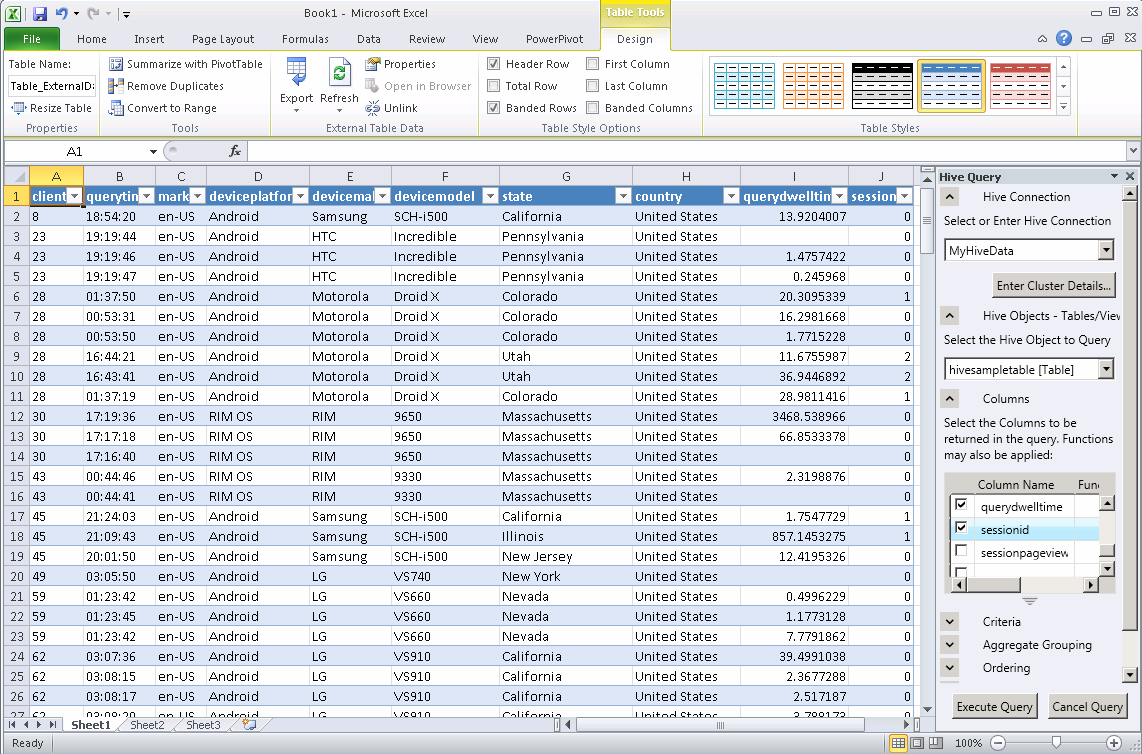Enable the Total Row checkbox
1142x754 pixels.
(x=494, y=86)
